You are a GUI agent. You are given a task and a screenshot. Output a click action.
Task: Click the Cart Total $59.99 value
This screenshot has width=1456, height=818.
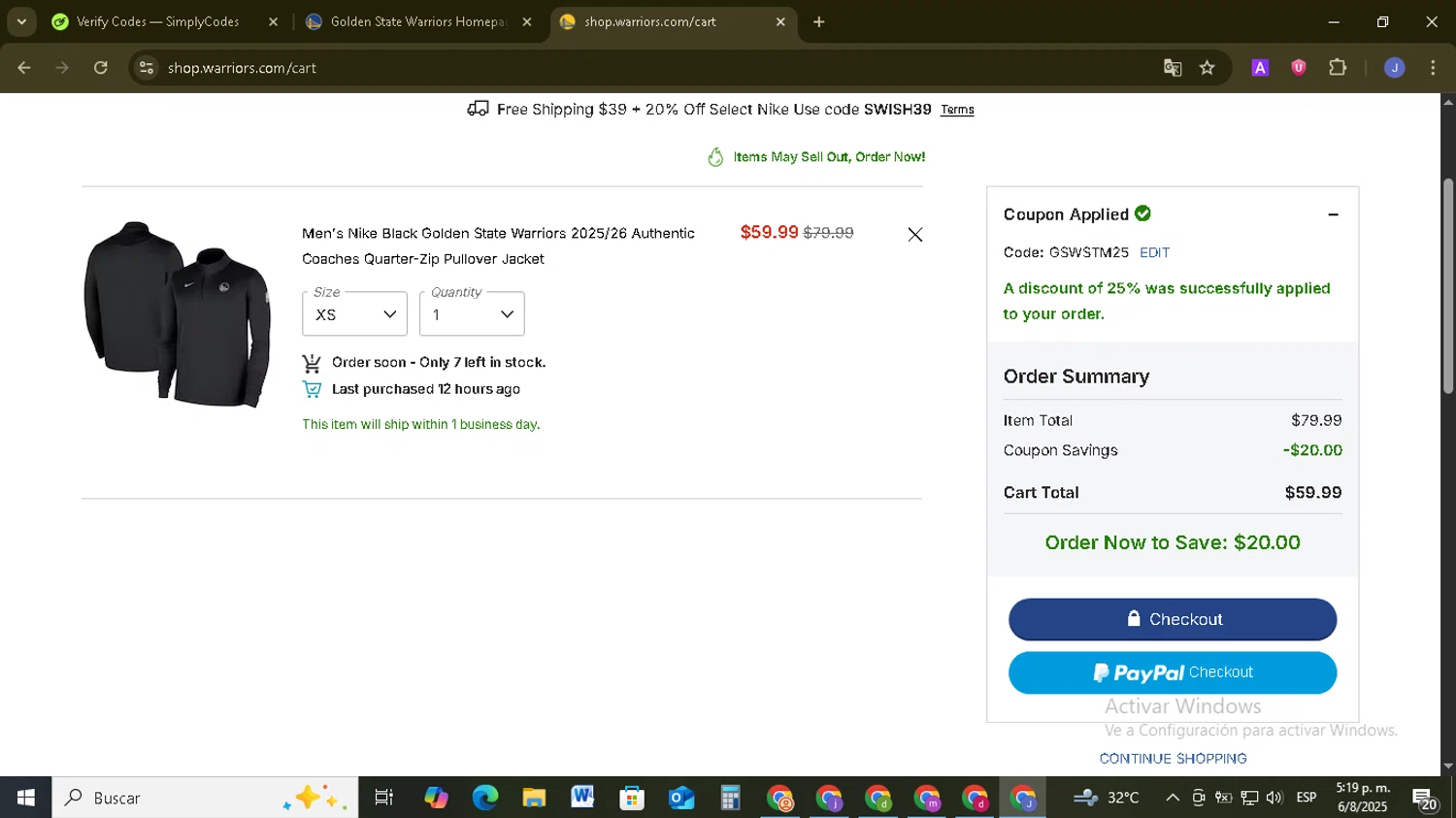click(1313, 493)
